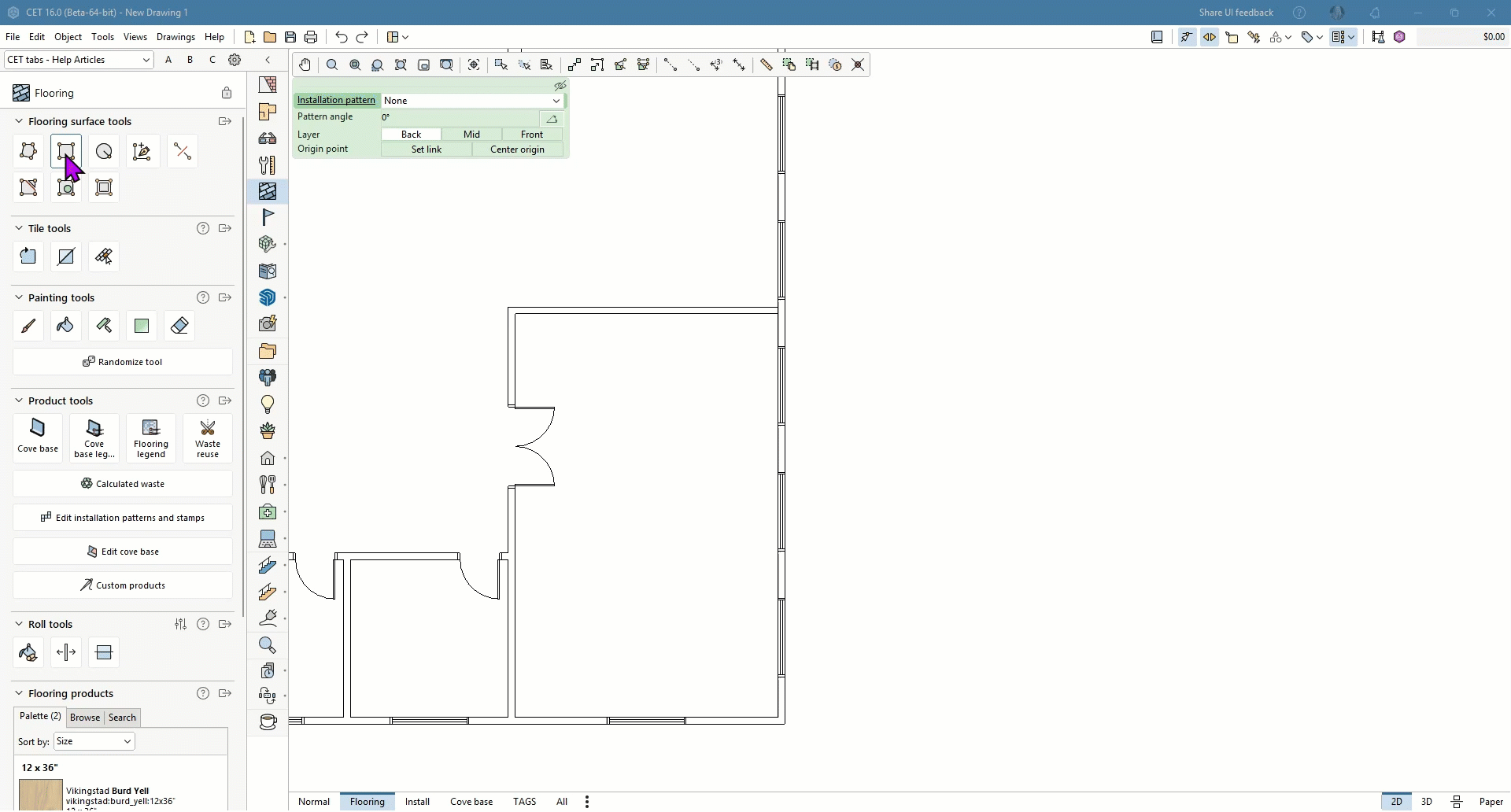The height and width of the screenshot is (812, 1511).
Task: Select the Flooring legend tool
Action: [x=151, y=438]
